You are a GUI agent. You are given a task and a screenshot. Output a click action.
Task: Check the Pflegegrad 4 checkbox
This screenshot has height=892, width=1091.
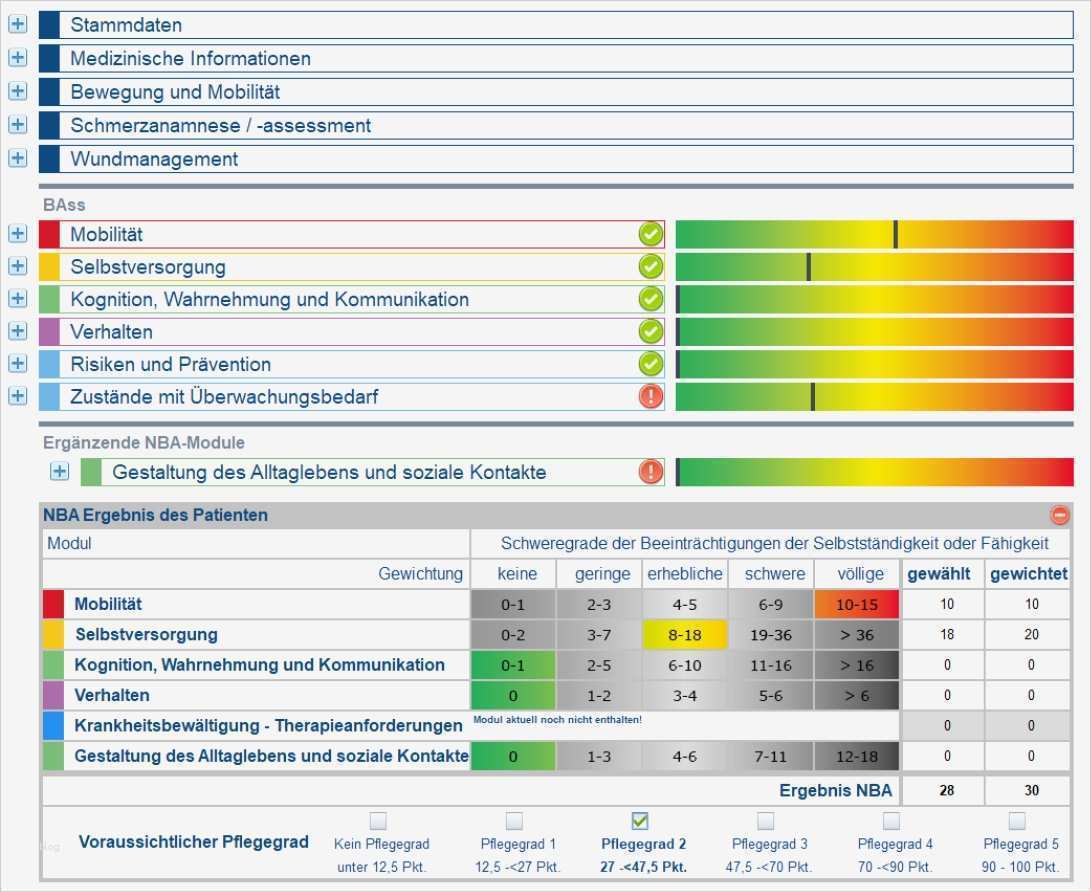click(891, 821)
